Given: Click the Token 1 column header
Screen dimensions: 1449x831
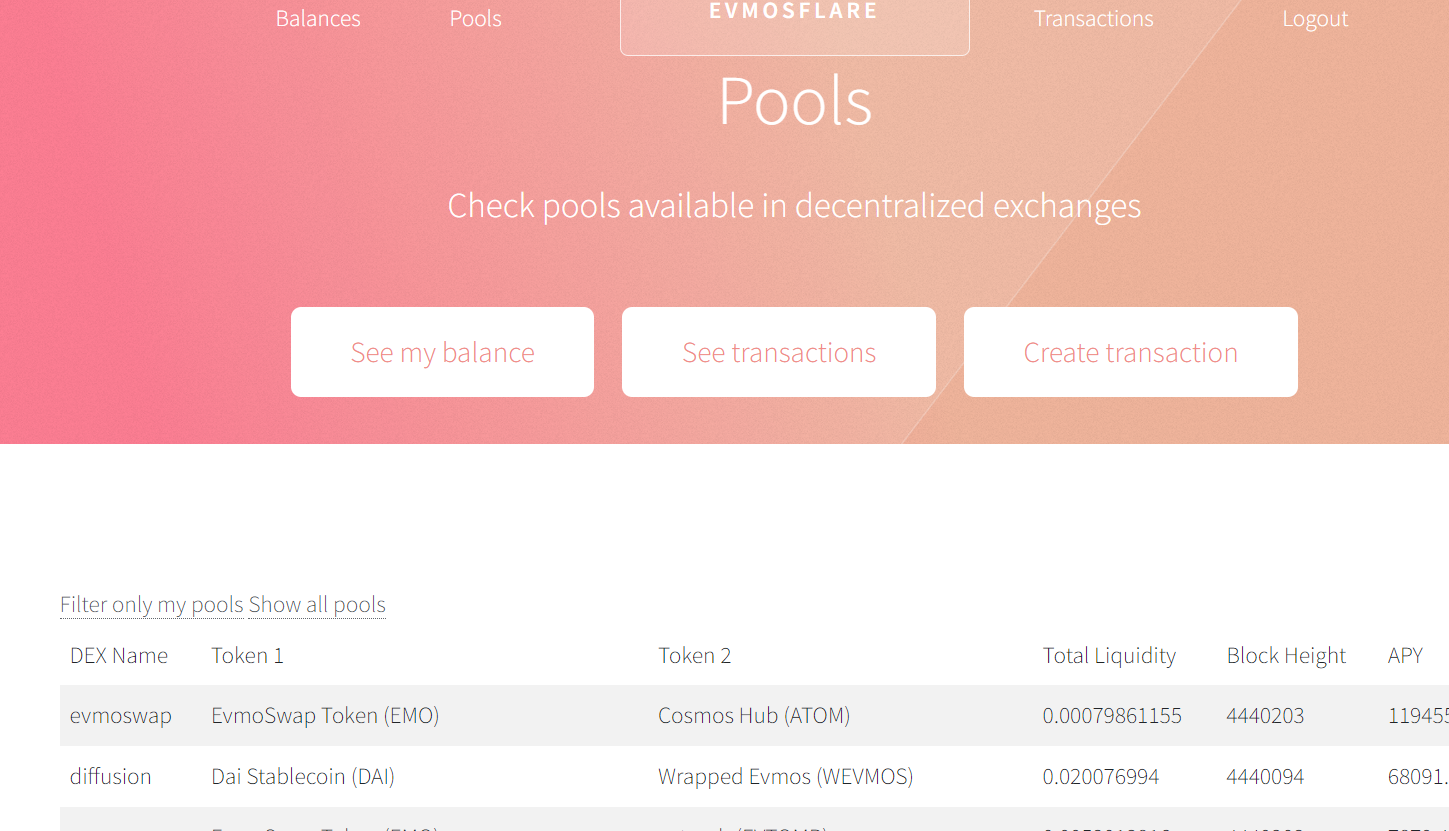Looking at the screenshot, I should [x=248, y=656].
